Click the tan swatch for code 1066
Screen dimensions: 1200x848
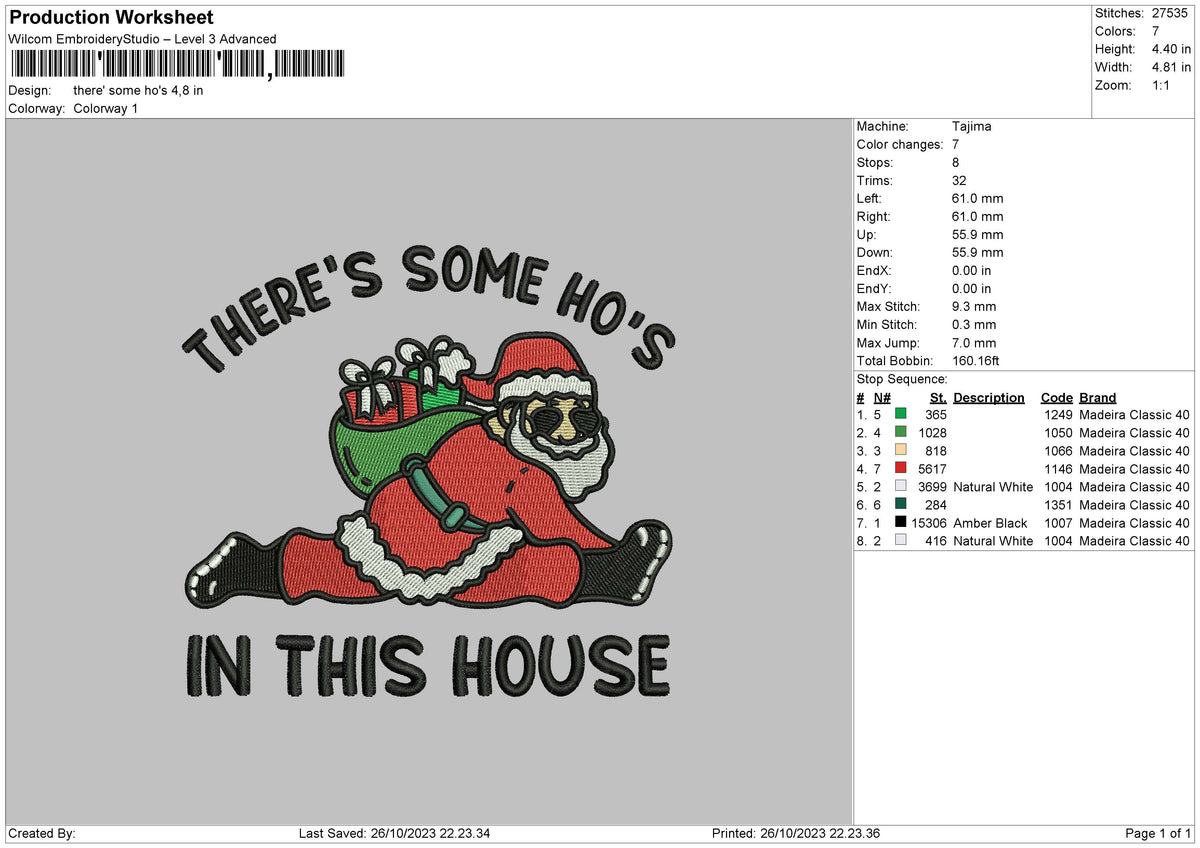tap(901, 450)
